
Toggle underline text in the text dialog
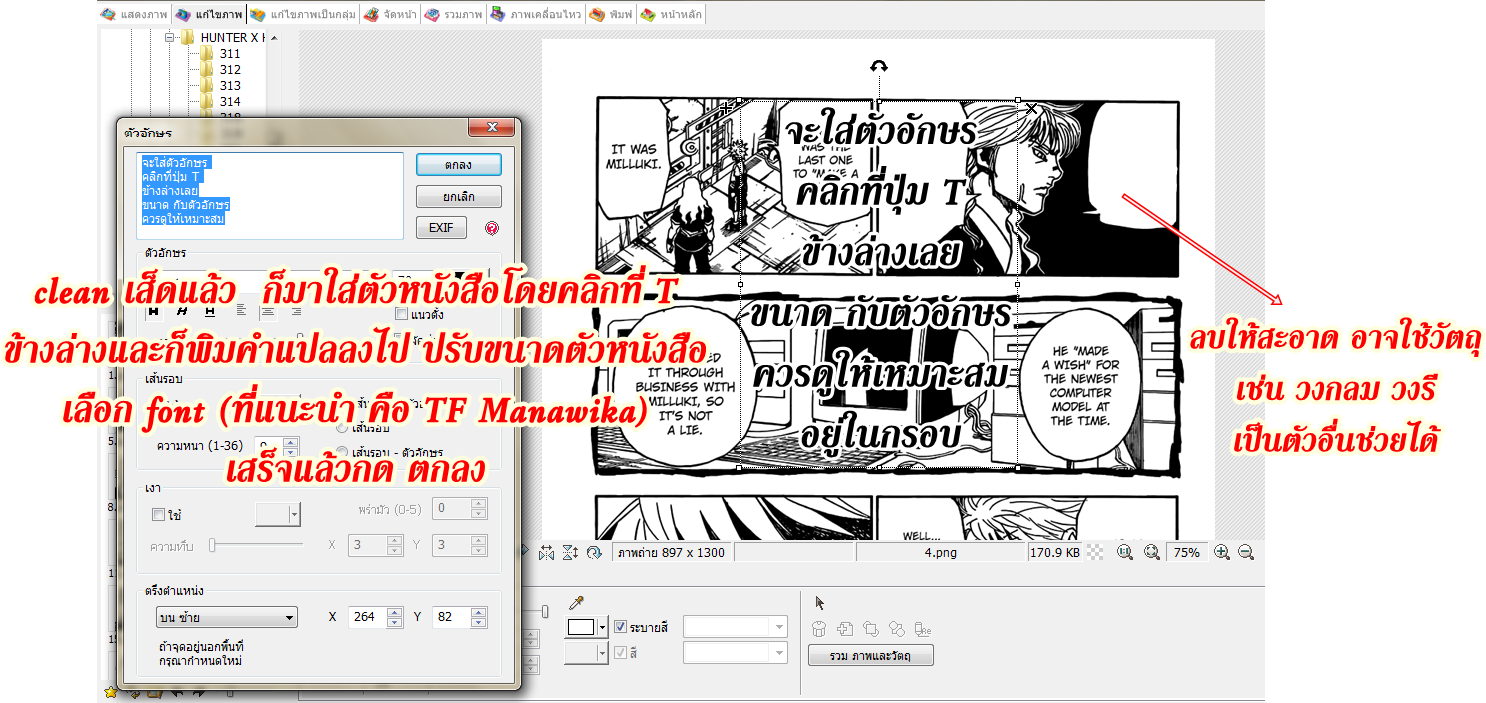click(210, 311)
